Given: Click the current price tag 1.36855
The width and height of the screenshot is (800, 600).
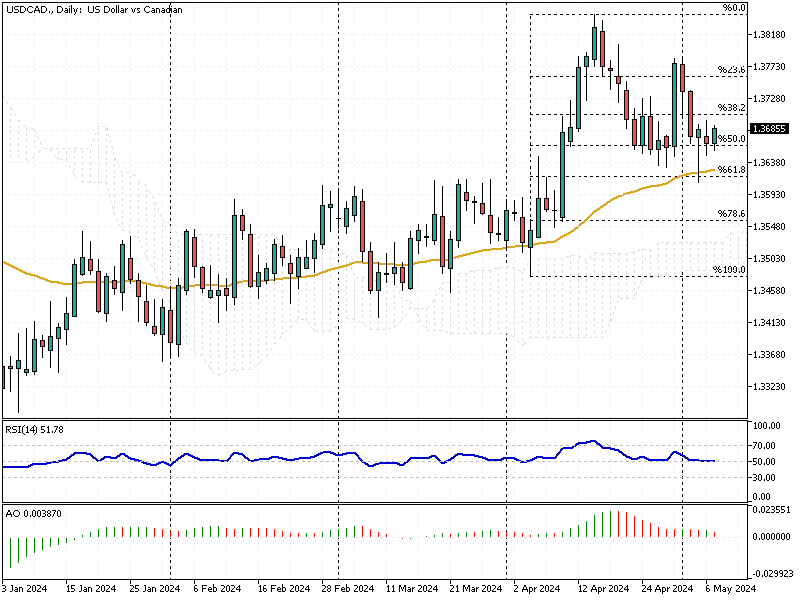Looking at the screenshot, I should pyautogui.click(x=770, y=128).
